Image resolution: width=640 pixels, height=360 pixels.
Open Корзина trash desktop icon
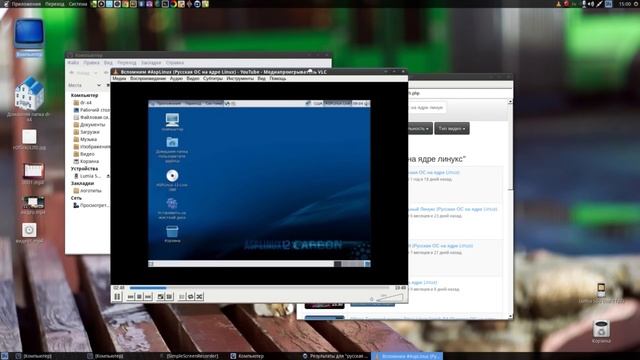tap(601, 332)
